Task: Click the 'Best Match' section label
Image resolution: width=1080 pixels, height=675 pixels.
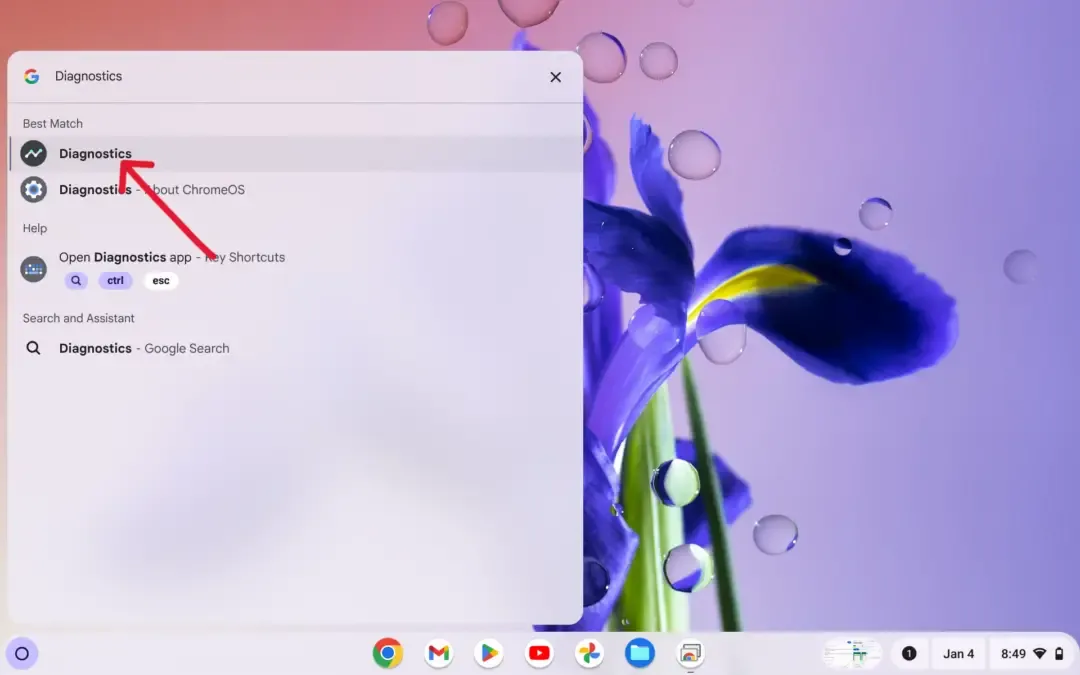Action: tap(52, 124)
